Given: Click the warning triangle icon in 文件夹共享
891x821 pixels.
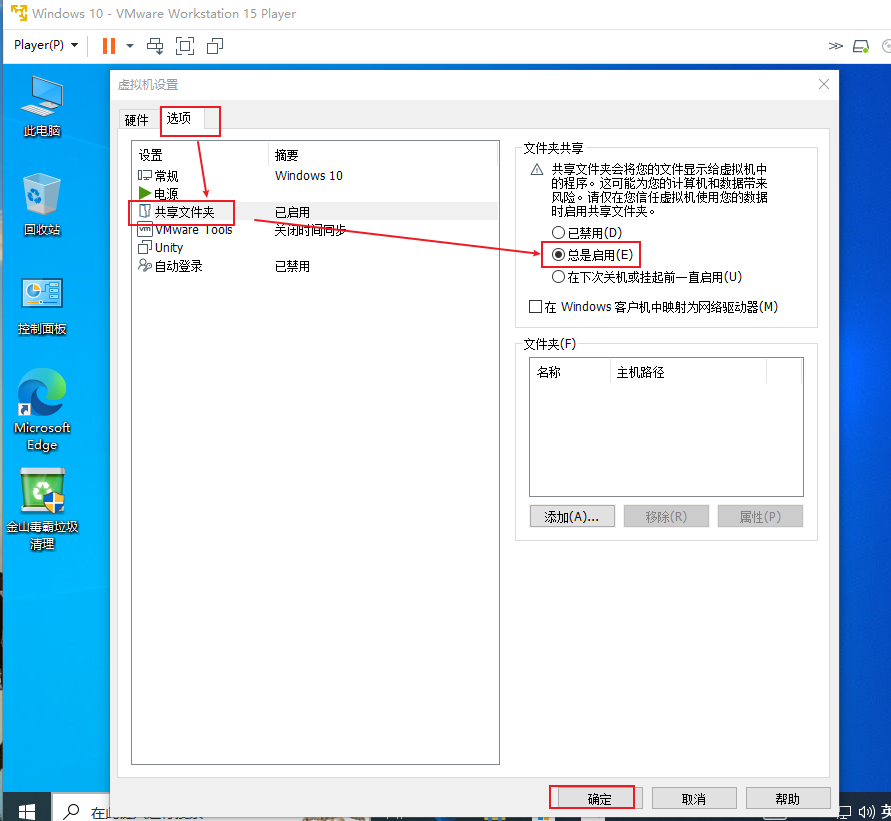Looking at the screenshot, I should (x=536, y=169).
